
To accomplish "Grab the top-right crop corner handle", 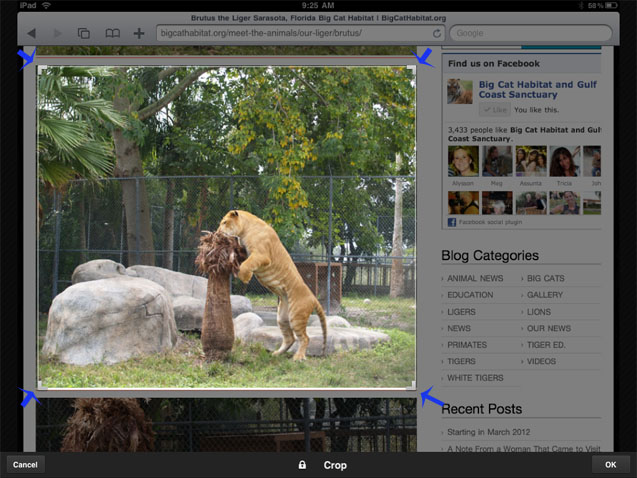I will pos(412,70).
